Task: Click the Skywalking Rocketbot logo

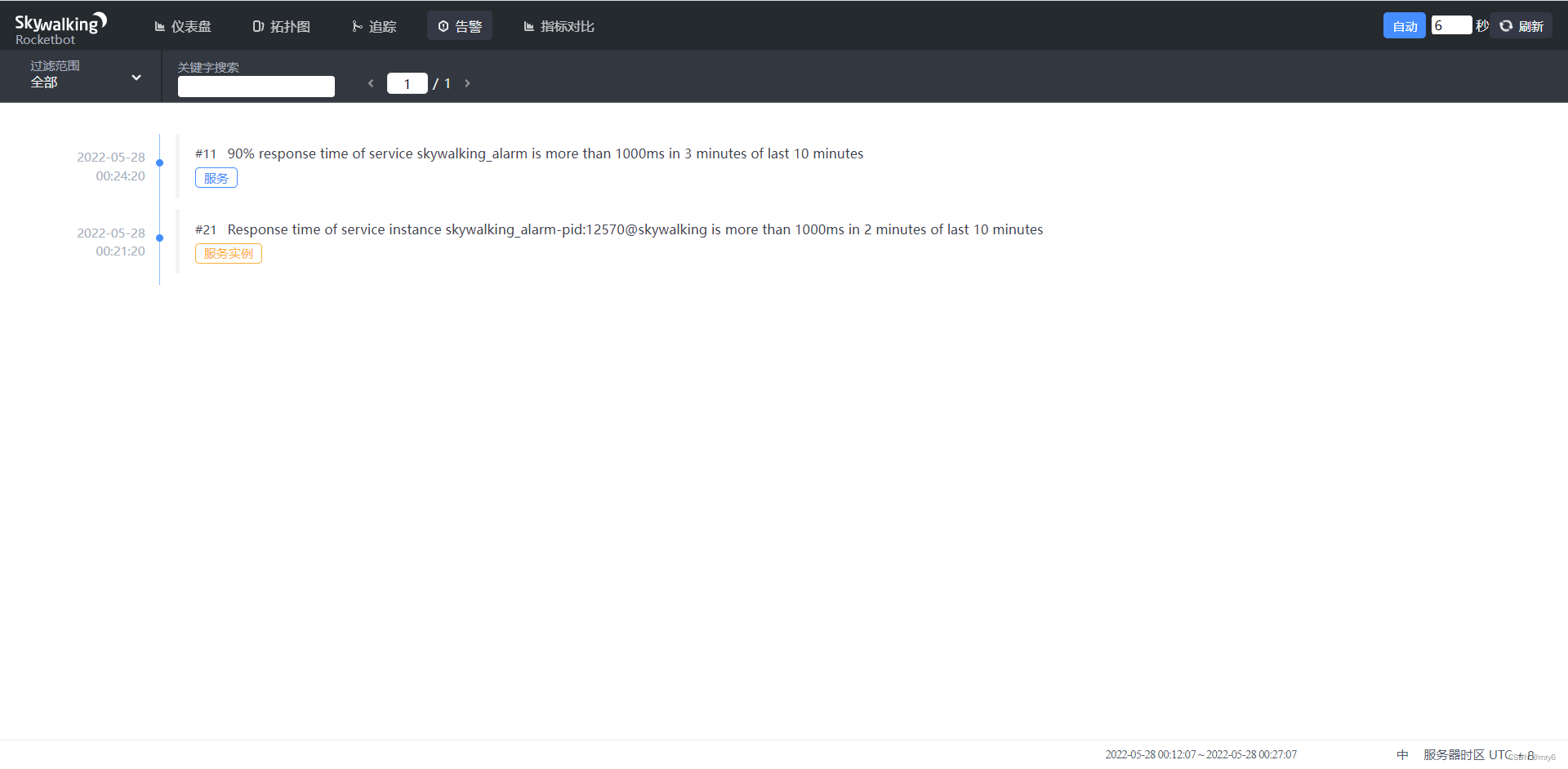Action: coord(60,29)
